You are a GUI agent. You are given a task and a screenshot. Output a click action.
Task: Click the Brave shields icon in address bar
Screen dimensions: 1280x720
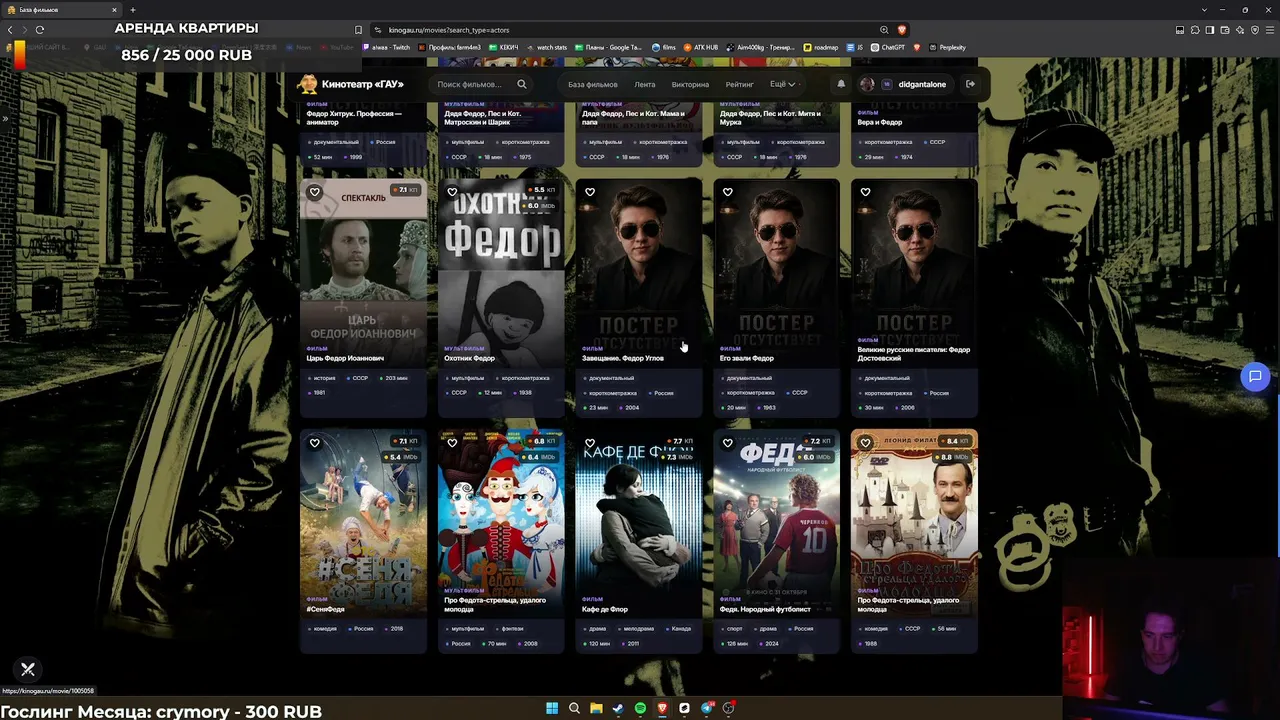[x=902, y=30]
